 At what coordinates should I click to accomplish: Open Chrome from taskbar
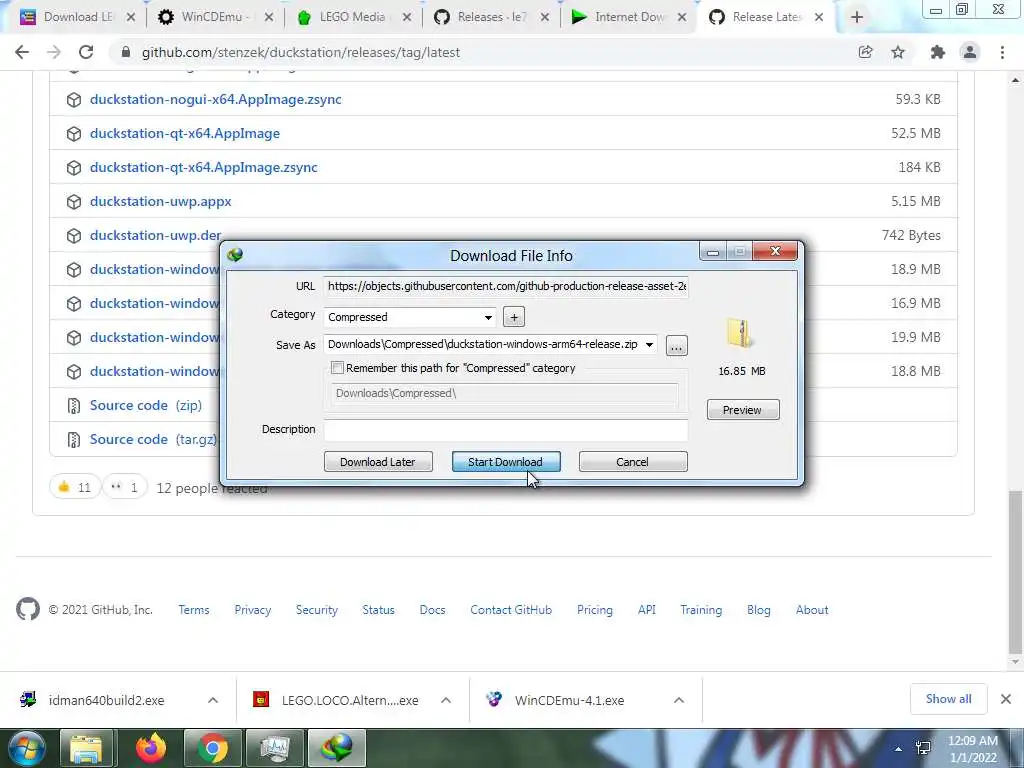212,748
